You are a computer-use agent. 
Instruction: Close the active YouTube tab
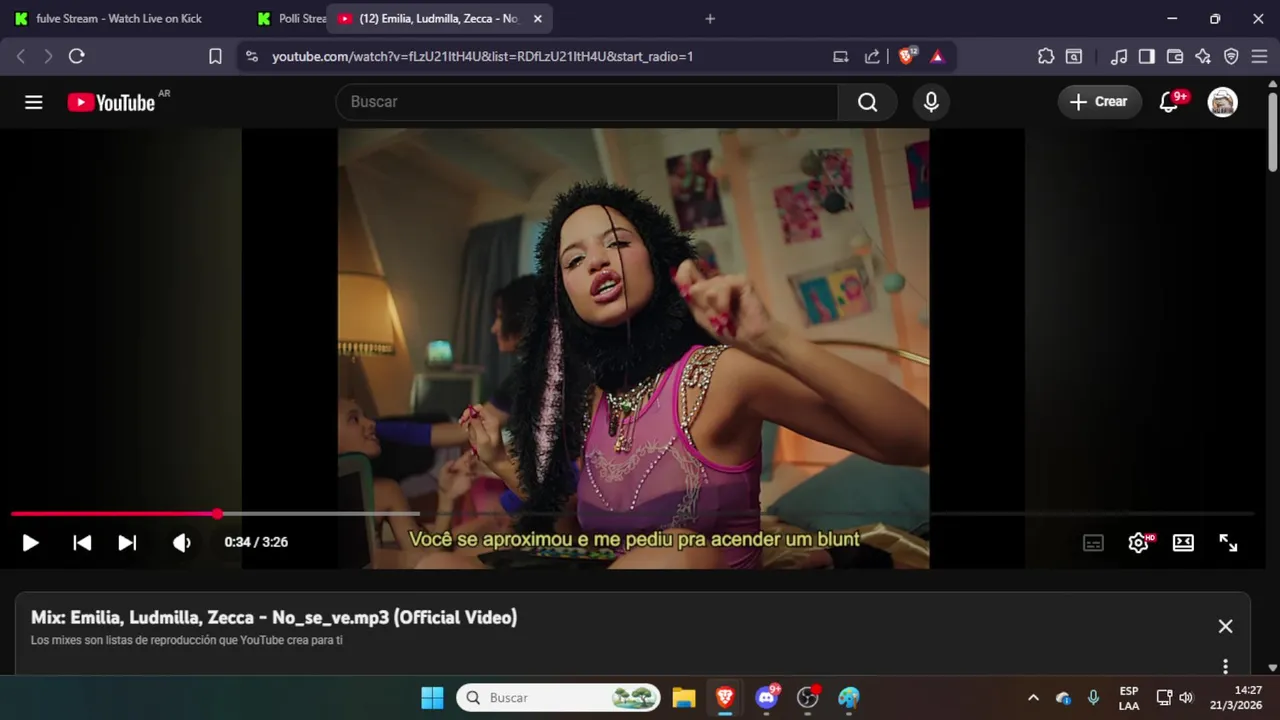point(537,19)
